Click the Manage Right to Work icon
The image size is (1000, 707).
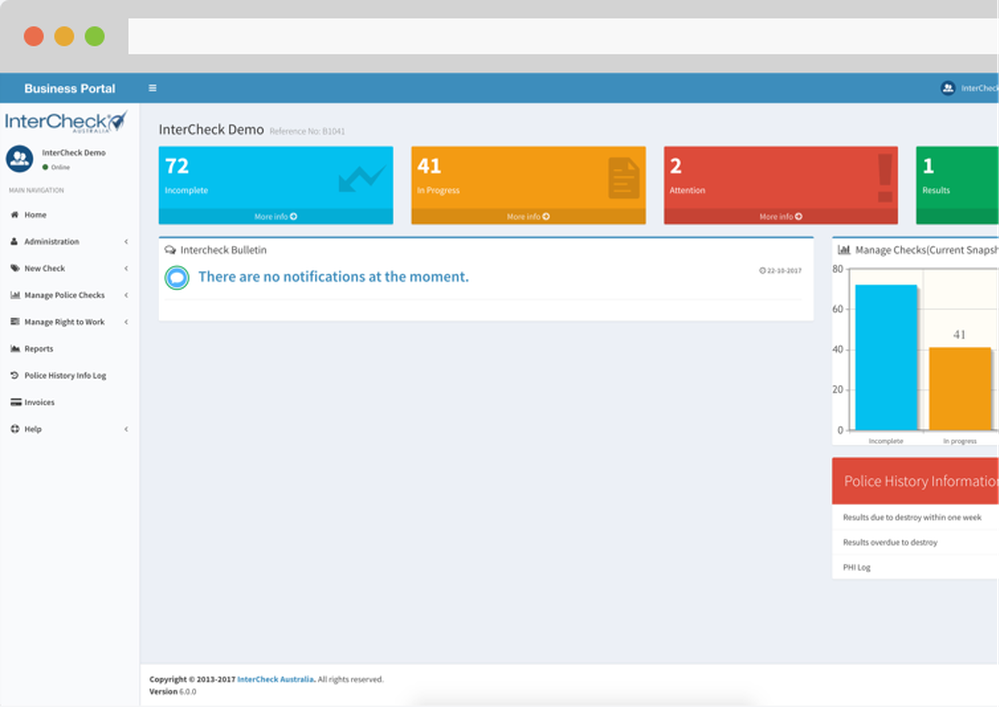tap(15, 322)
